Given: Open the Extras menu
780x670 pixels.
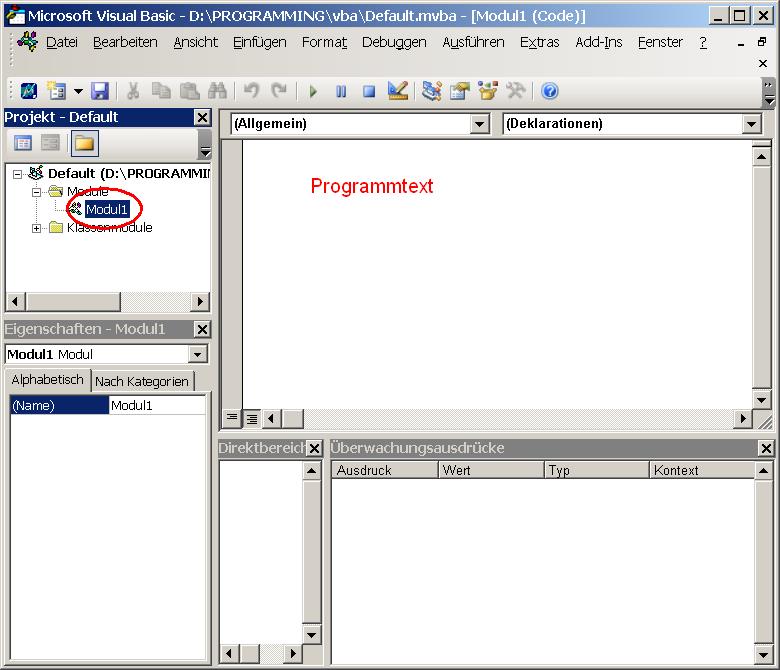Looking at the screenshot, I should [540, 42].
